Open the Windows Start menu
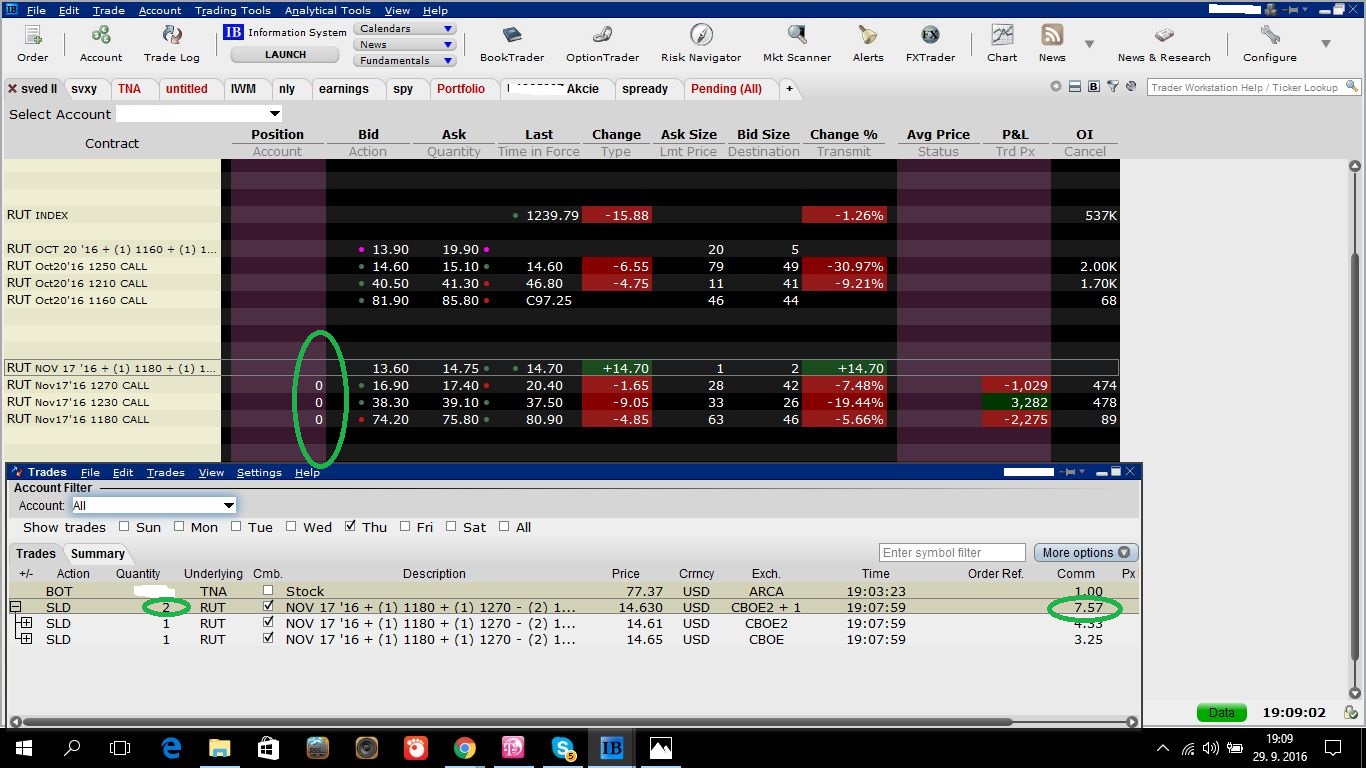 pos(24,747)
